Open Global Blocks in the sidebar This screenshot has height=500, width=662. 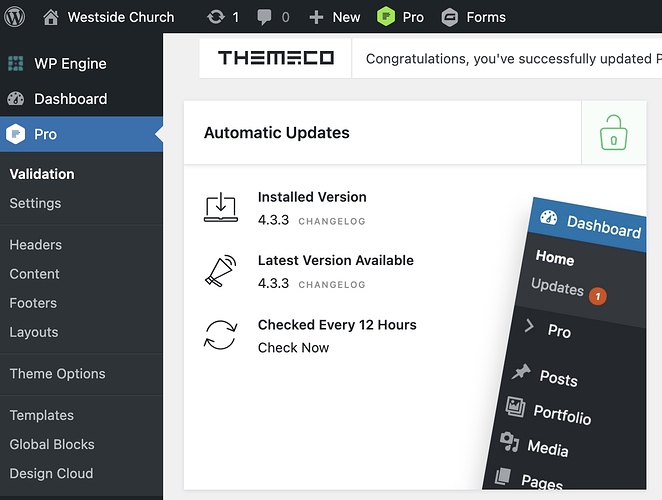click(52, 444)
